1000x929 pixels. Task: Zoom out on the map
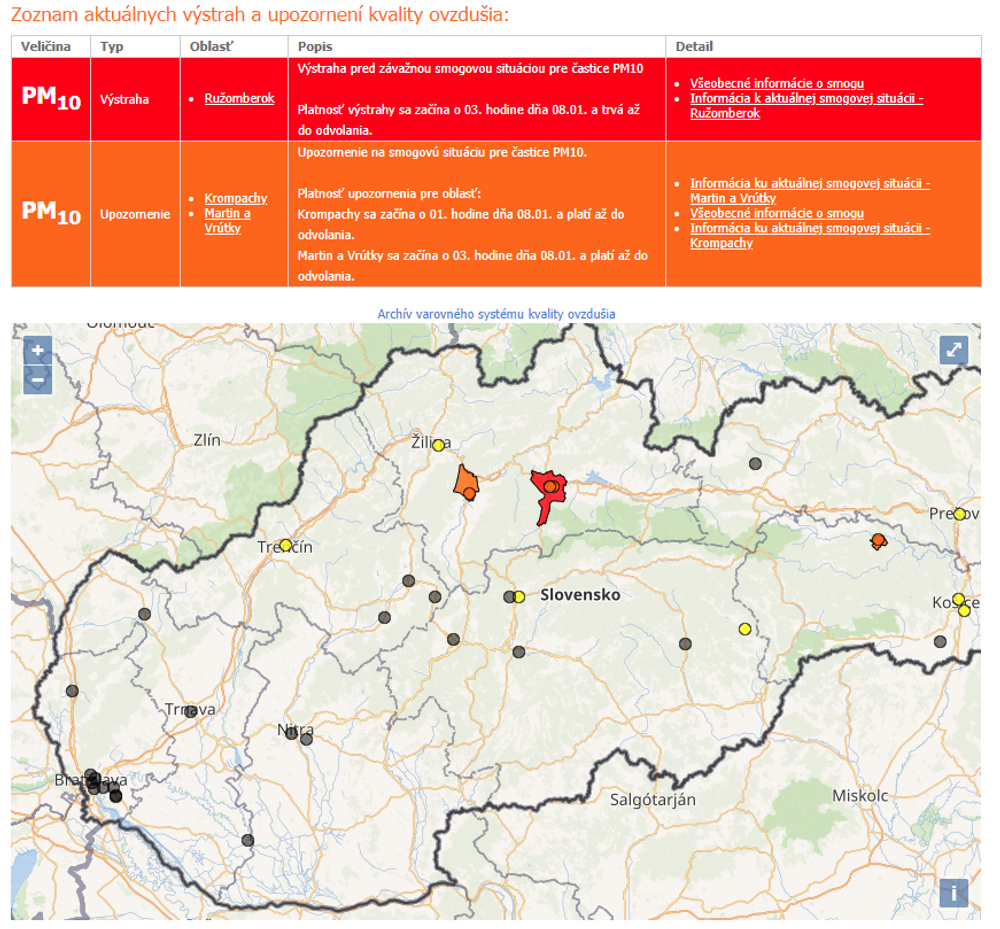click(38, 379)
